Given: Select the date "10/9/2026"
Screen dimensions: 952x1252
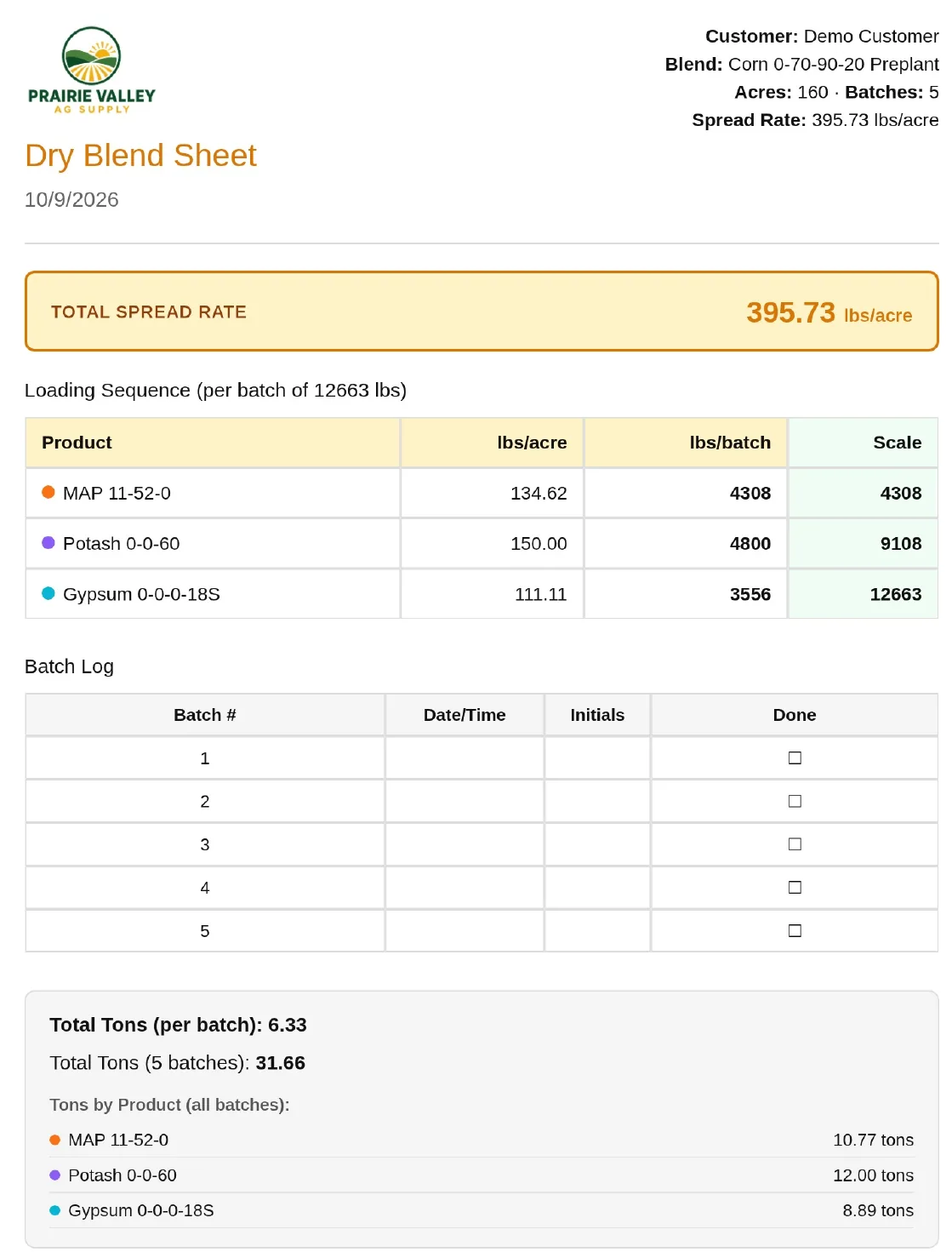Looking at the screenshot, I should pos(71,200).
